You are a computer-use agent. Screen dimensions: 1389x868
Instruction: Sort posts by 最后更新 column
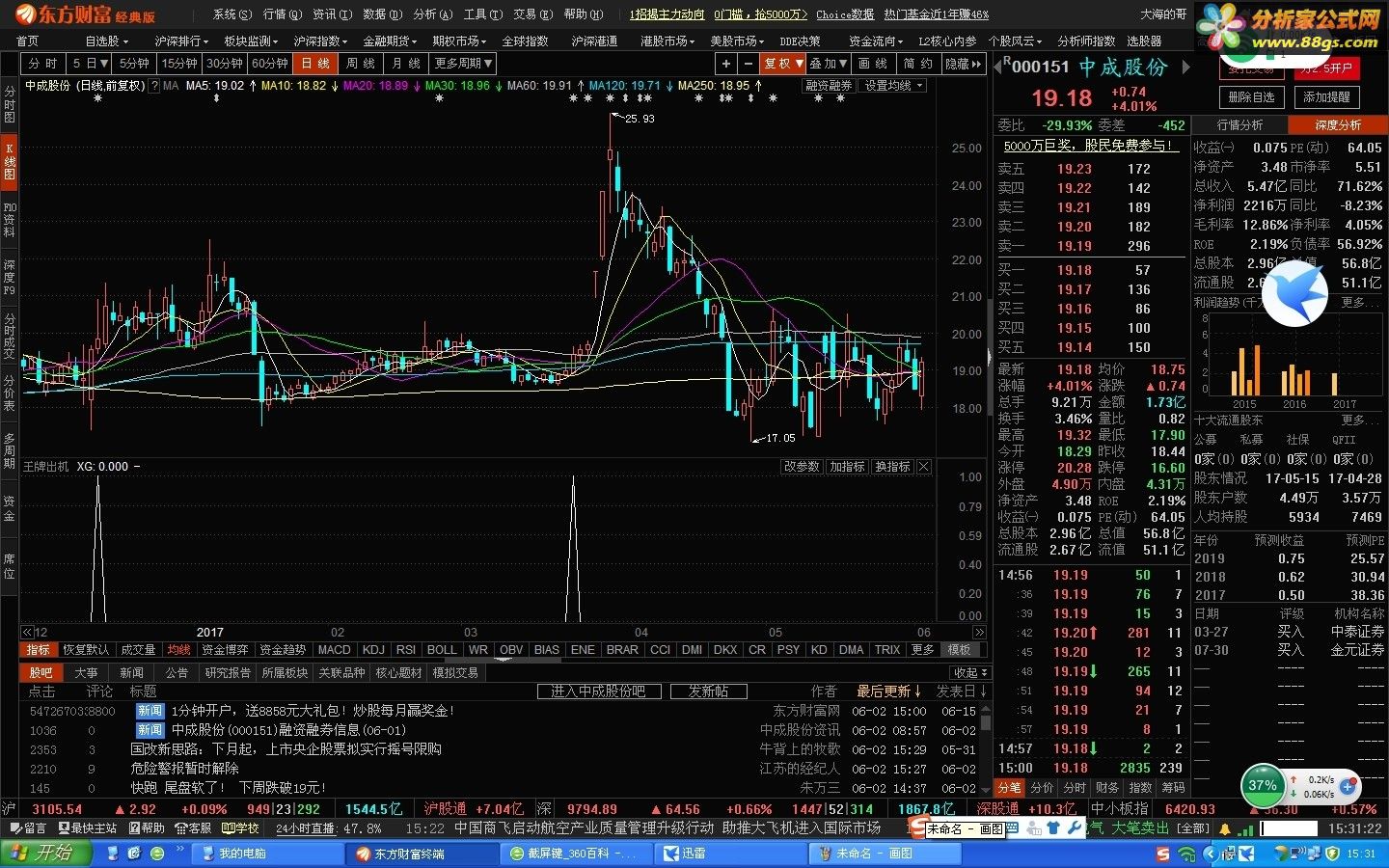890,692
